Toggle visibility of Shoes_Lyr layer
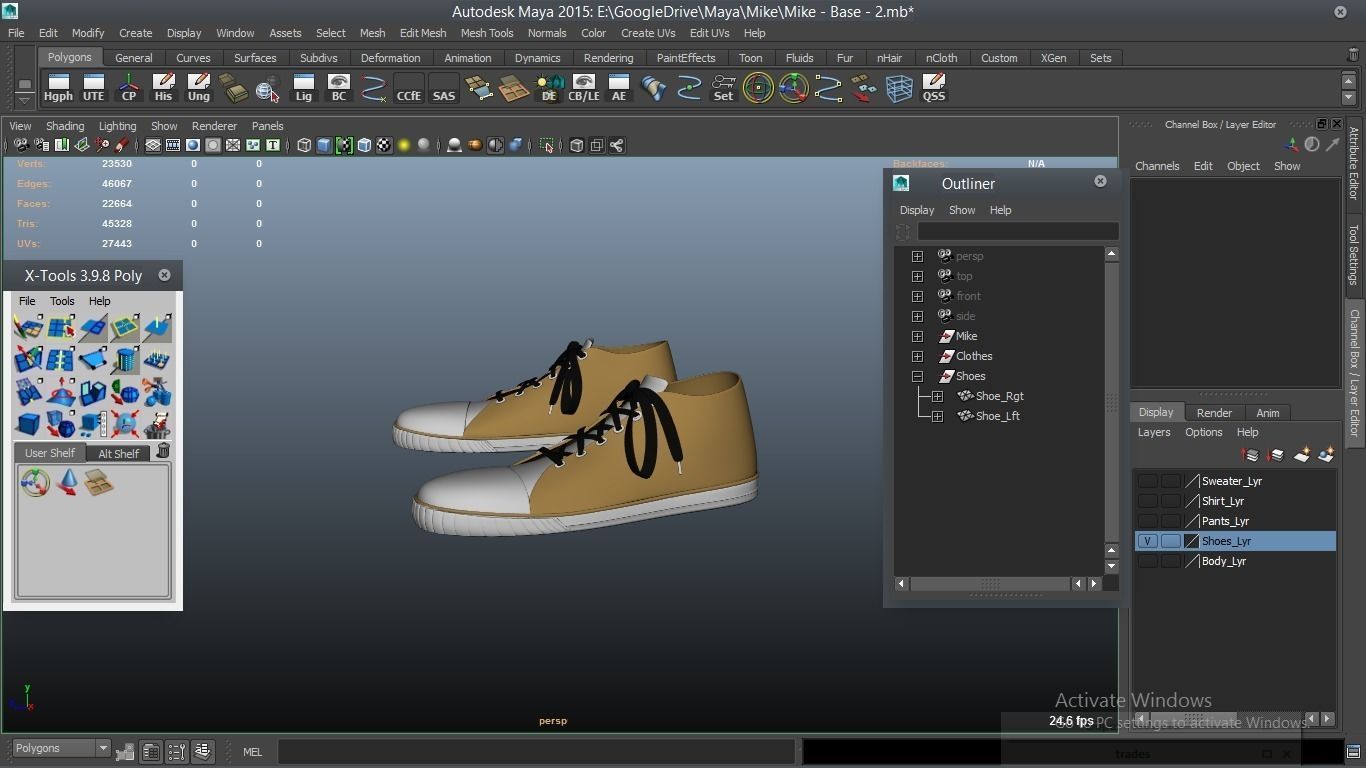1366x768 pixels. pos(1148,541)
